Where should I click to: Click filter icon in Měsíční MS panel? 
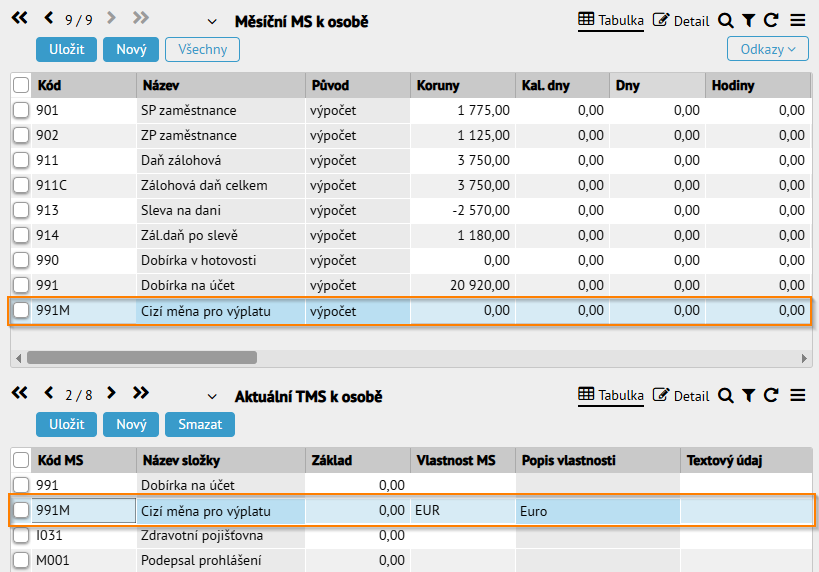click(748, 21)
